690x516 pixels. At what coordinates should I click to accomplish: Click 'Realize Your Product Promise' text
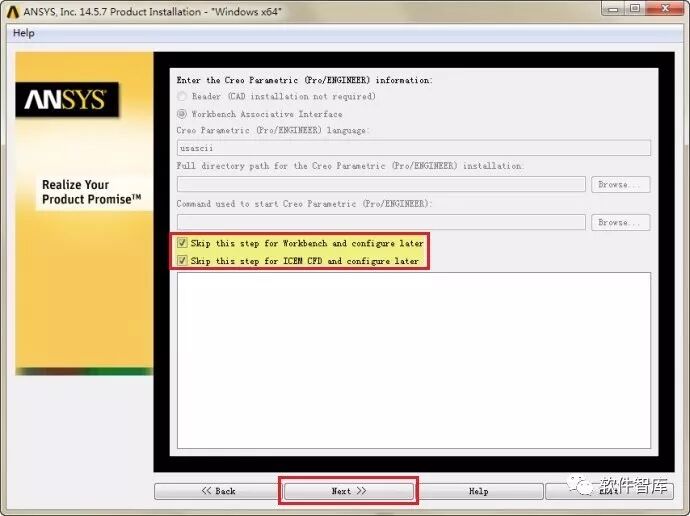pyautogui.click(x=92, y=192)
